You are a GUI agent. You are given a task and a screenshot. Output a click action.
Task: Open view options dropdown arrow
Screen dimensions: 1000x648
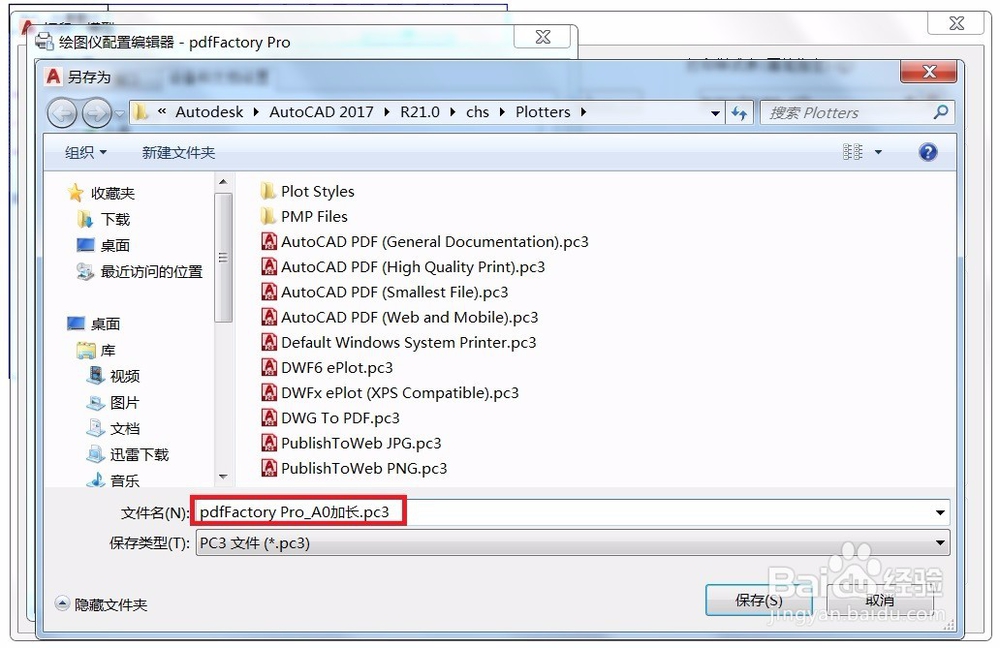[878, 152]
